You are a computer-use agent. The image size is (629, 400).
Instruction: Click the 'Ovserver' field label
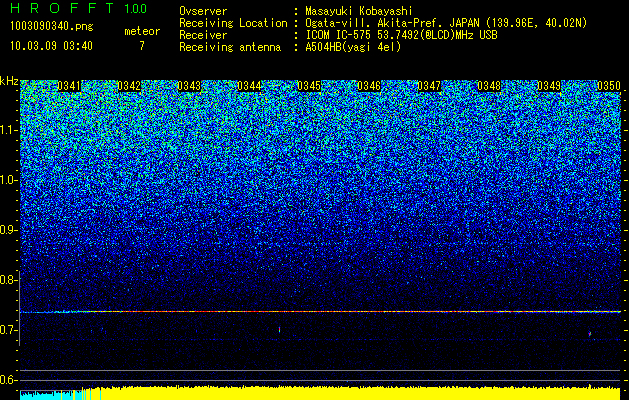pos(203,11)
